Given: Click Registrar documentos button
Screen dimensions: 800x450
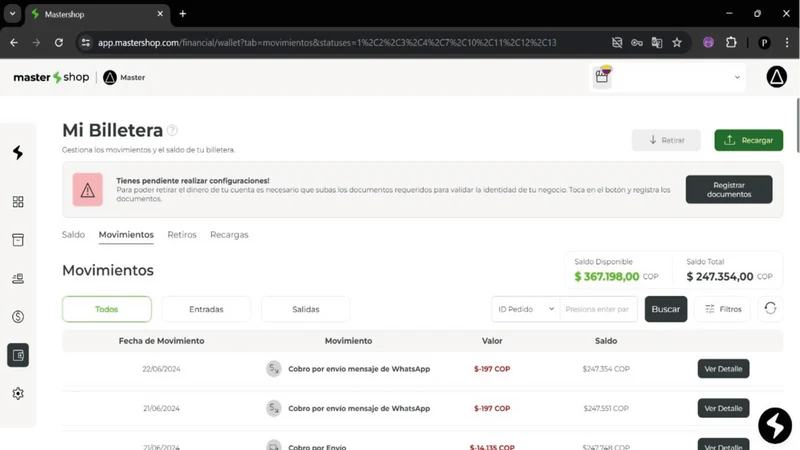Looking at the screenshot, I should [x=729, y=189].
